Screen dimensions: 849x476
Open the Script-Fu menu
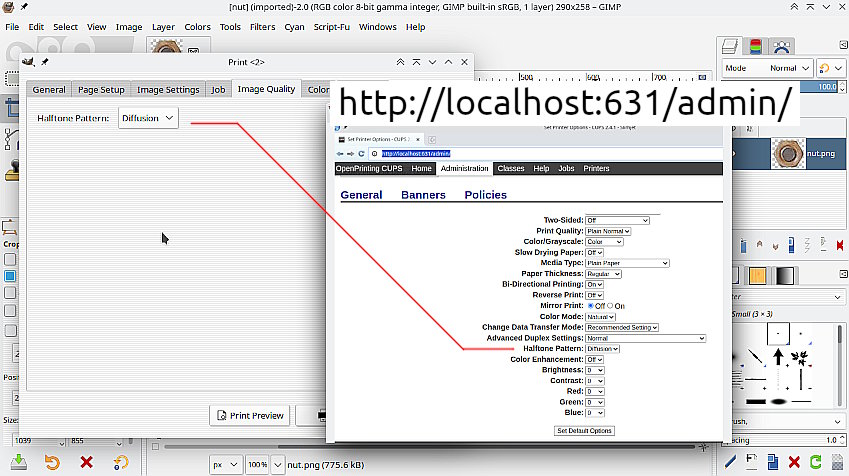[331, 27]
